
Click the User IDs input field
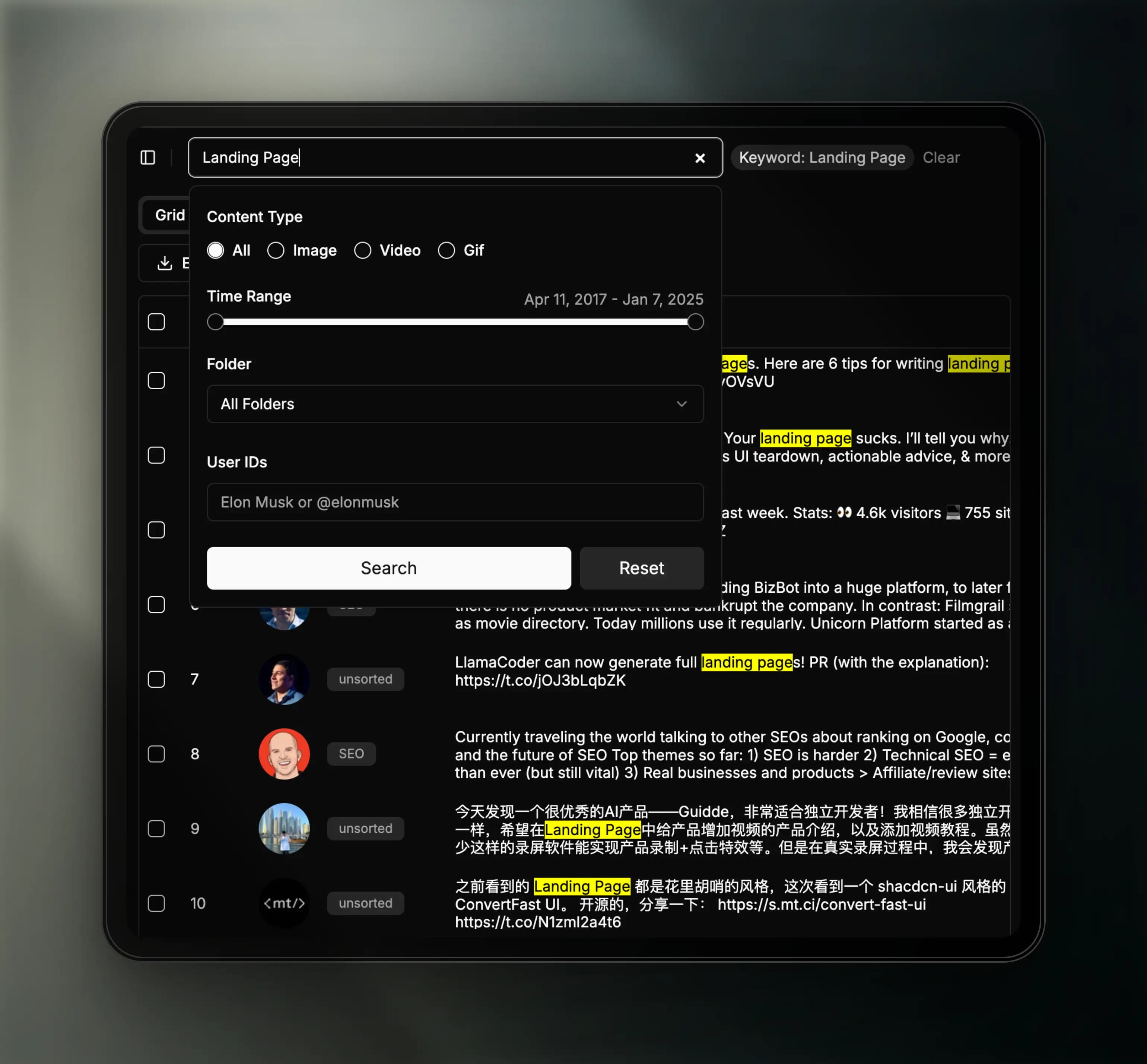click(455, 502)
